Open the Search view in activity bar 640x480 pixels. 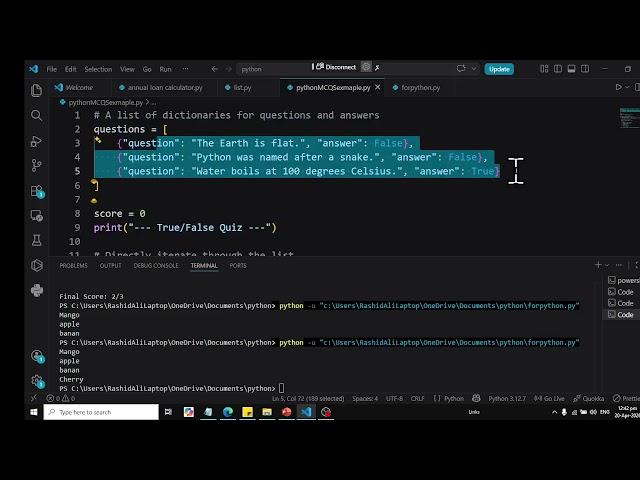(x=36, y=116)
